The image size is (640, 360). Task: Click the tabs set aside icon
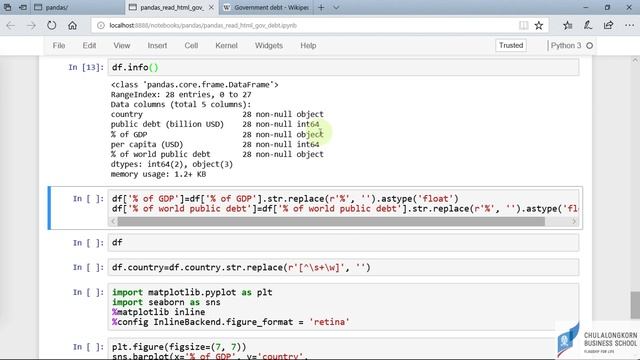coord(7,7)
